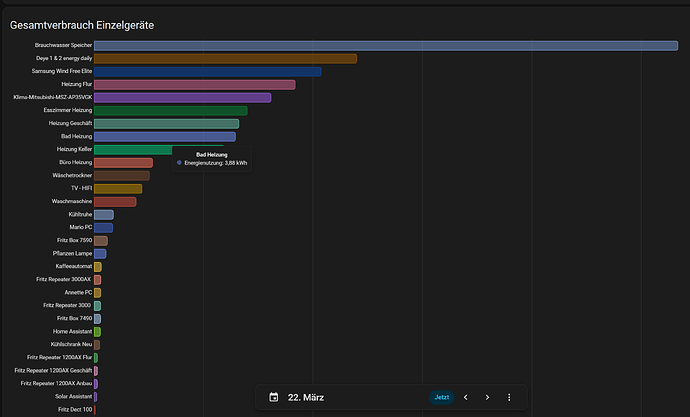Select the Klima-Mitsubishi-MSZ-AP35VGK bar

coord(183,98)
